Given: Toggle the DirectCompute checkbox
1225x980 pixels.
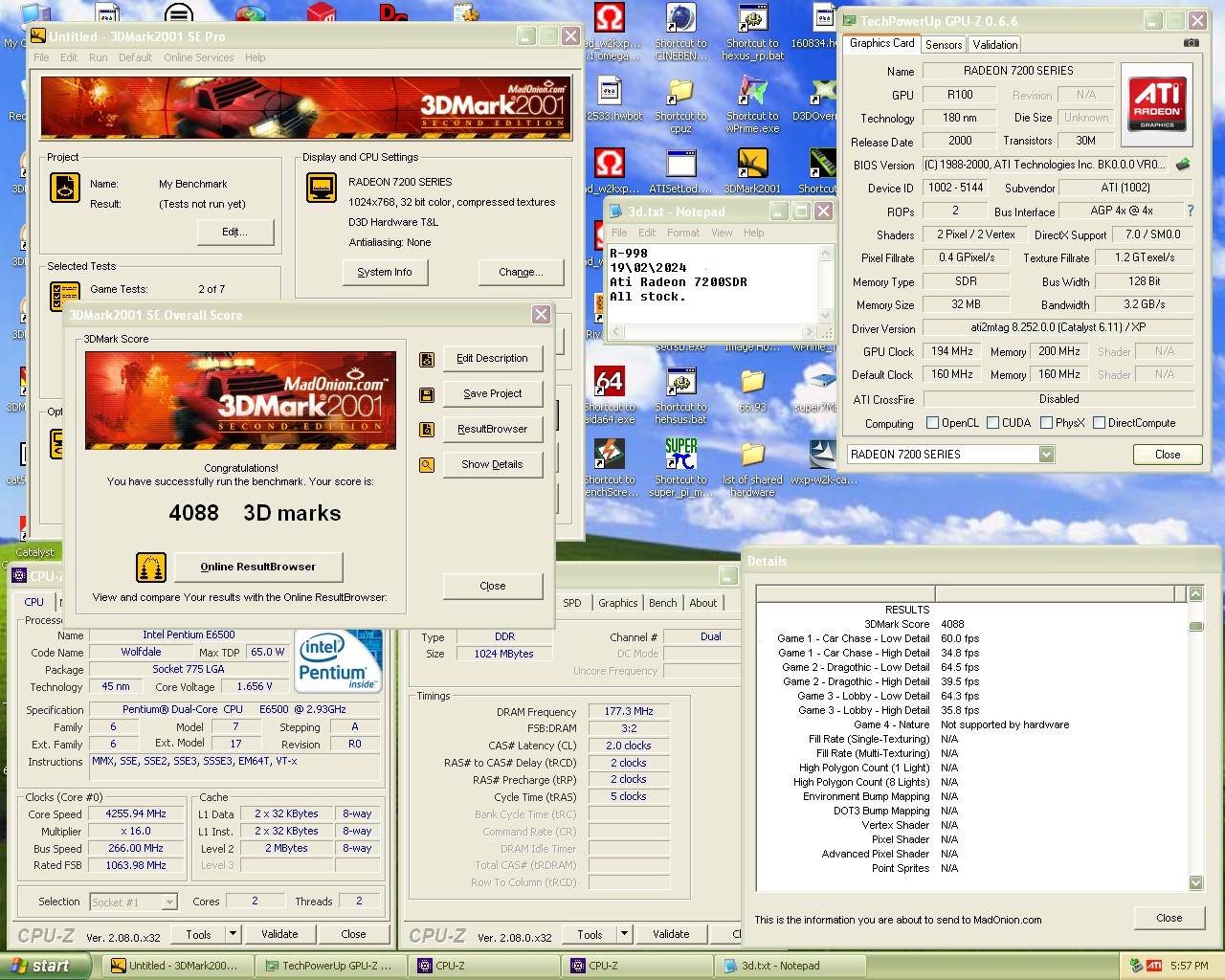Looking at the screenshot, I should [1099, 422].
